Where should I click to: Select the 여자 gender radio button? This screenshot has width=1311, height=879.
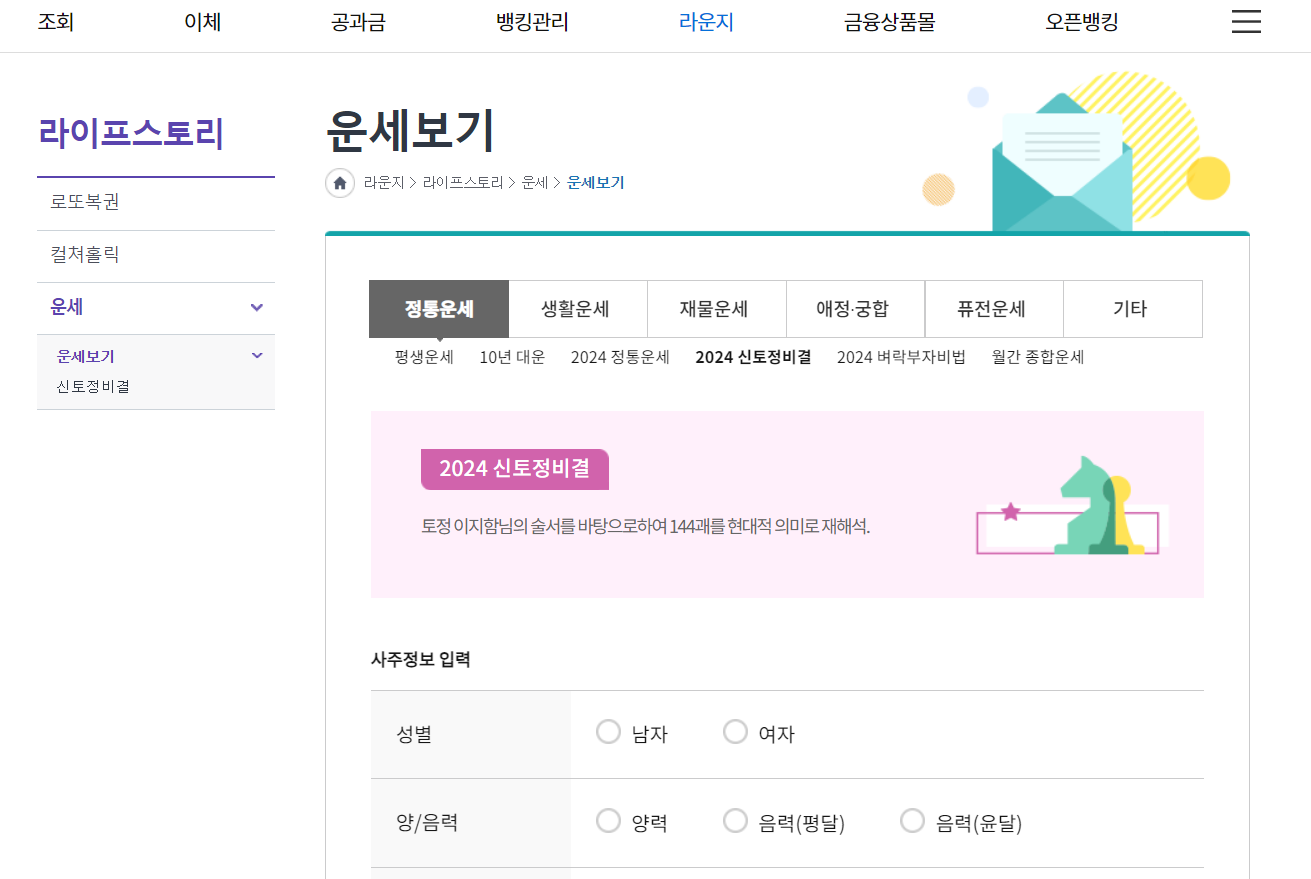click(736, 731)
